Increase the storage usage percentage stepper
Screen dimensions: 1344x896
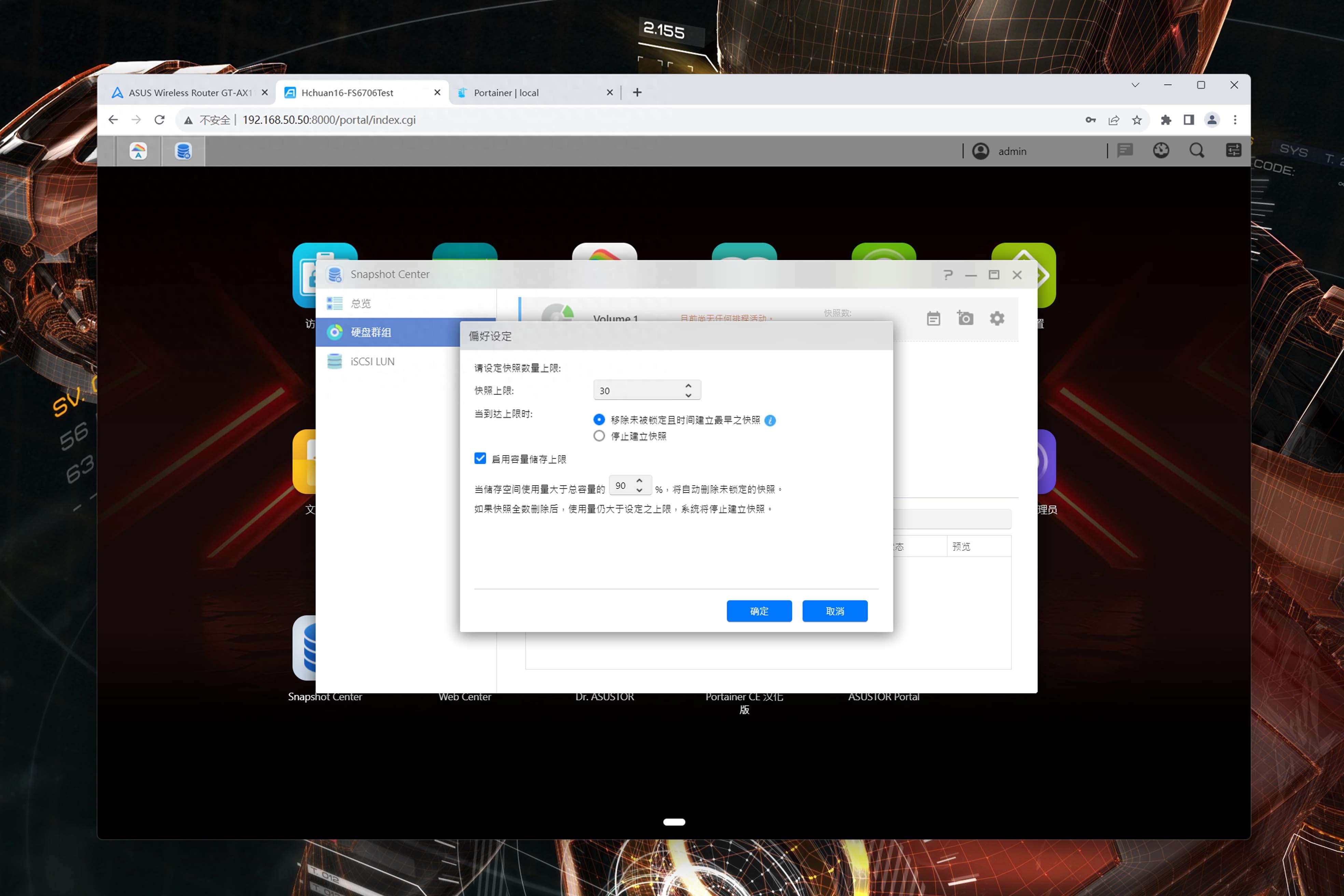pyautogui.click(x=640, y=480)
